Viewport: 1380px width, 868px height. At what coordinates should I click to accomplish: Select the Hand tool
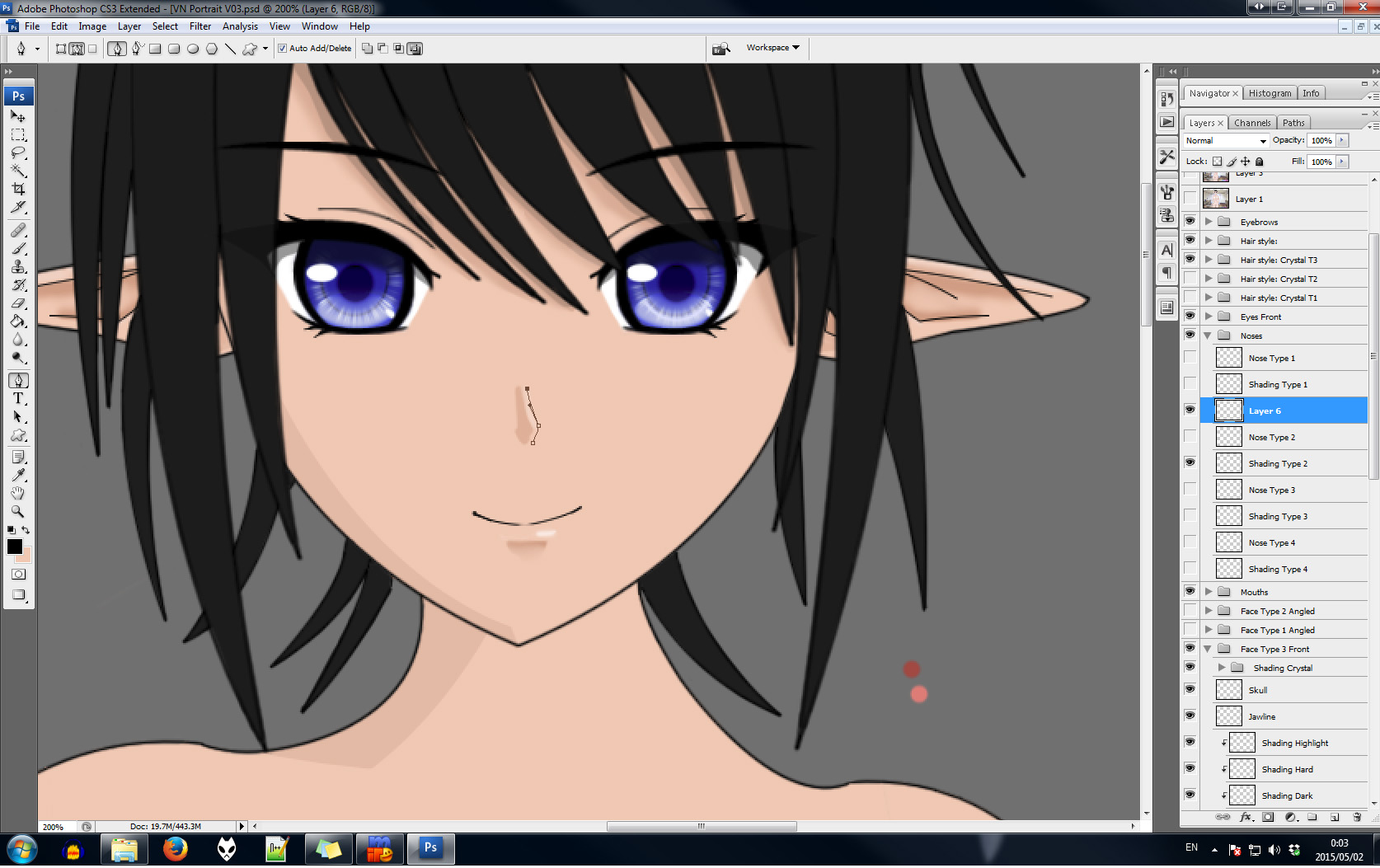(x=18, y=493)
